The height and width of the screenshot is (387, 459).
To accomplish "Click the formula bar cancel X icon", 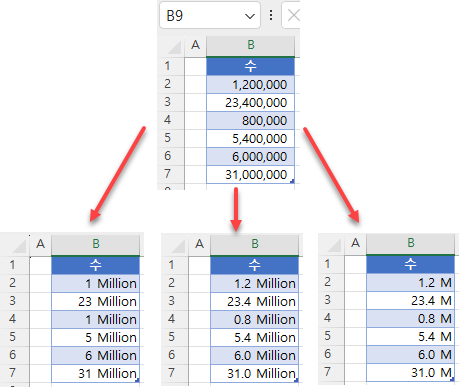I will (293, 15).
